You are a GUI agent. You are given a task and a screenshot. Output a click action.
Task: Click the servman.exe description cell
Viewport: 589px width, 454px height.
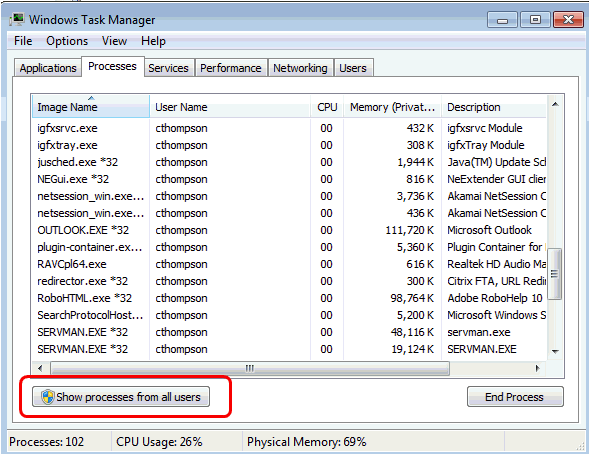pyautogui.click(x=479, y=332)
